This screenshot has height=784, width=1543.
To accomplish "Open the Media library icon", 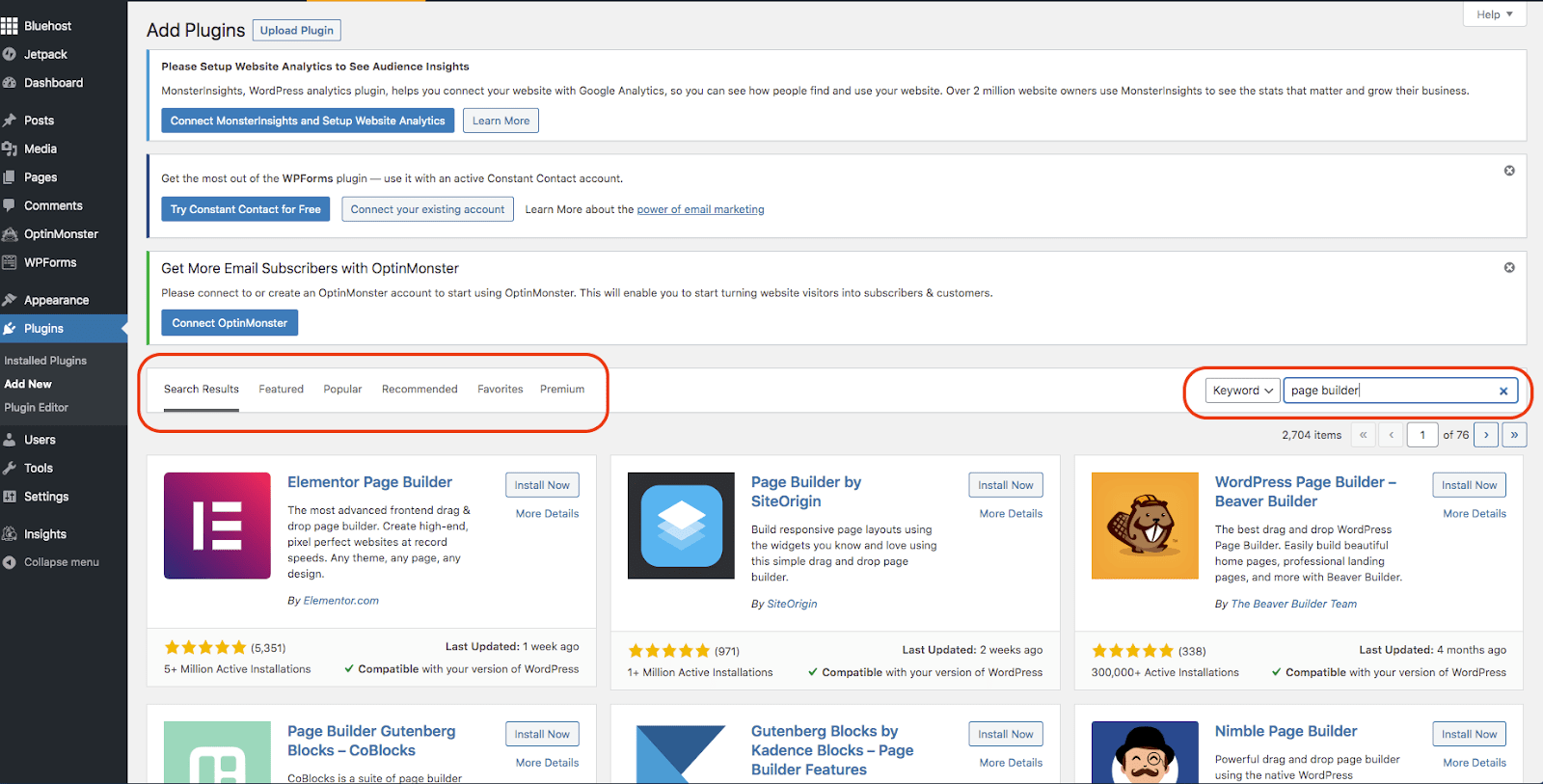I will pyautogui.click(x=10, y=149).
